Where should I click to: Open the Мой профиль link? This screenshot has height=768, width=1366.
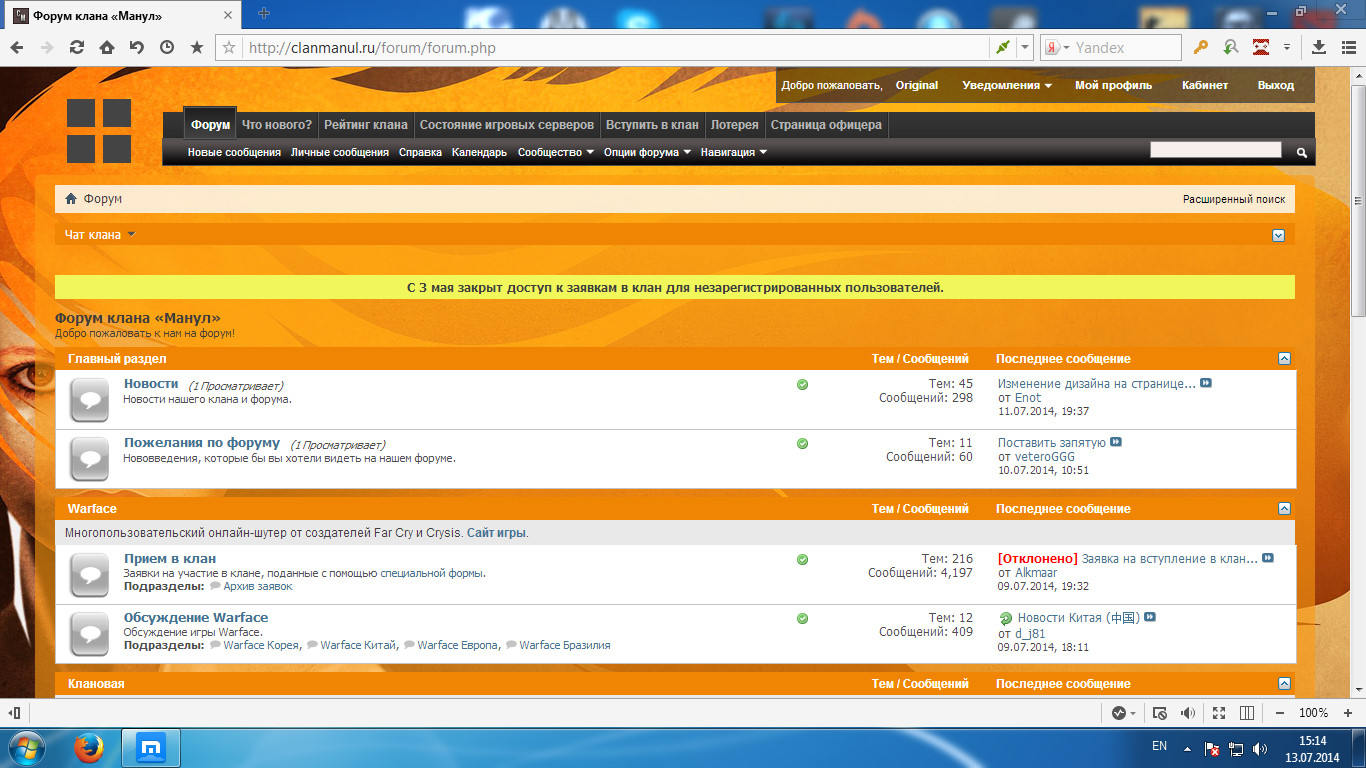pyautogui.click(x=1113, y=86)
